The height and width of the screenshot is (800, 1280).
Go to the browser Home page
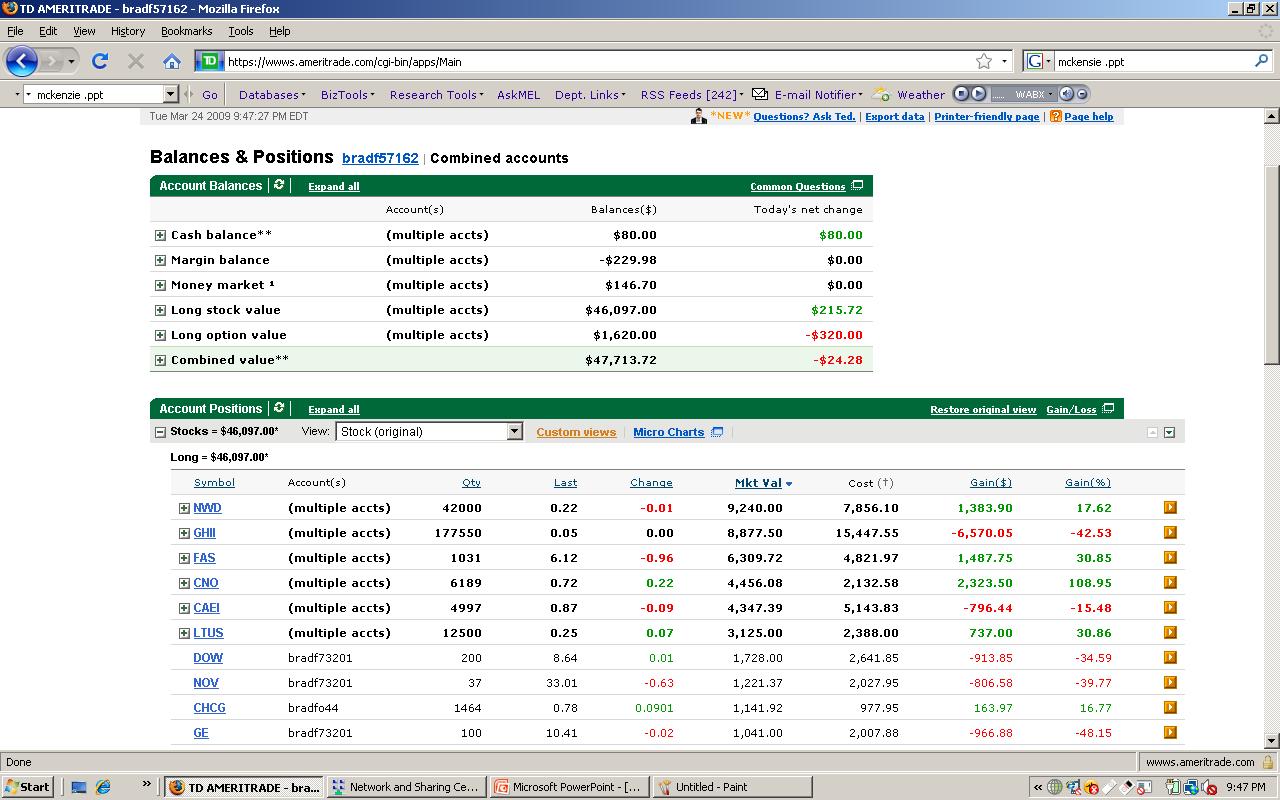pos(172,61)
